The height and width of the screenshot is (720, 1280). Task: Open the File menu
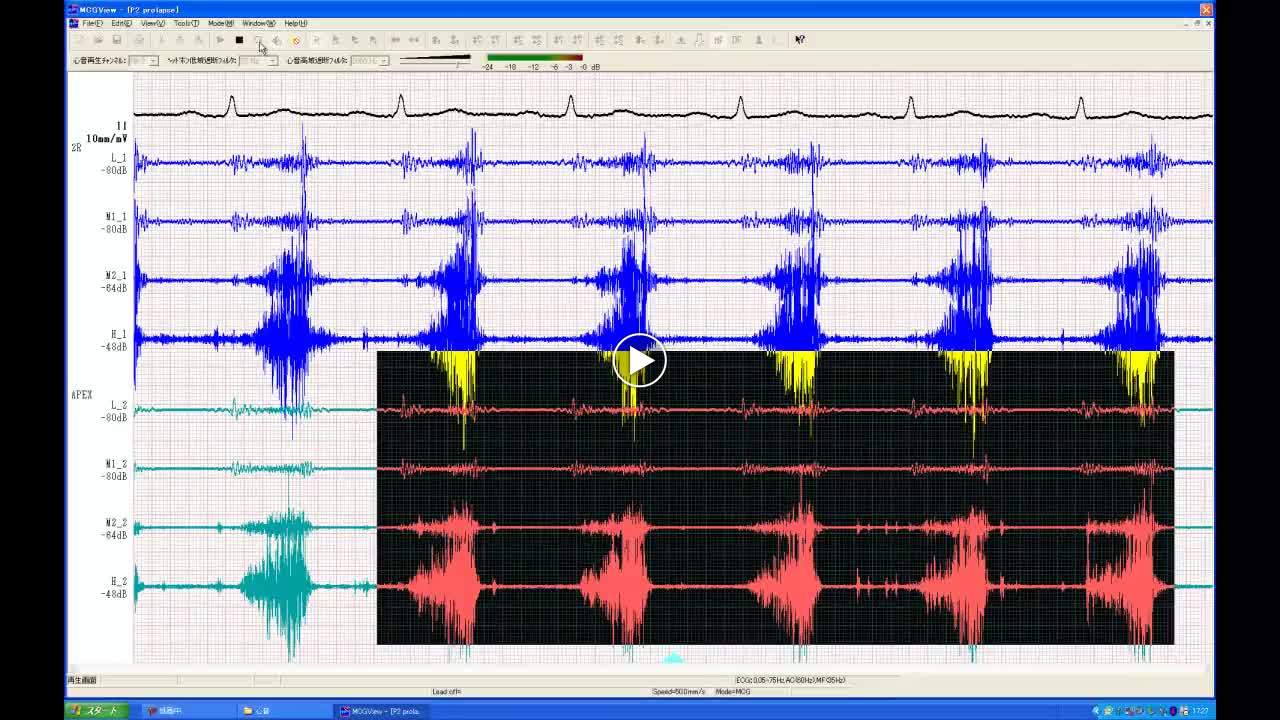[92, 23]
